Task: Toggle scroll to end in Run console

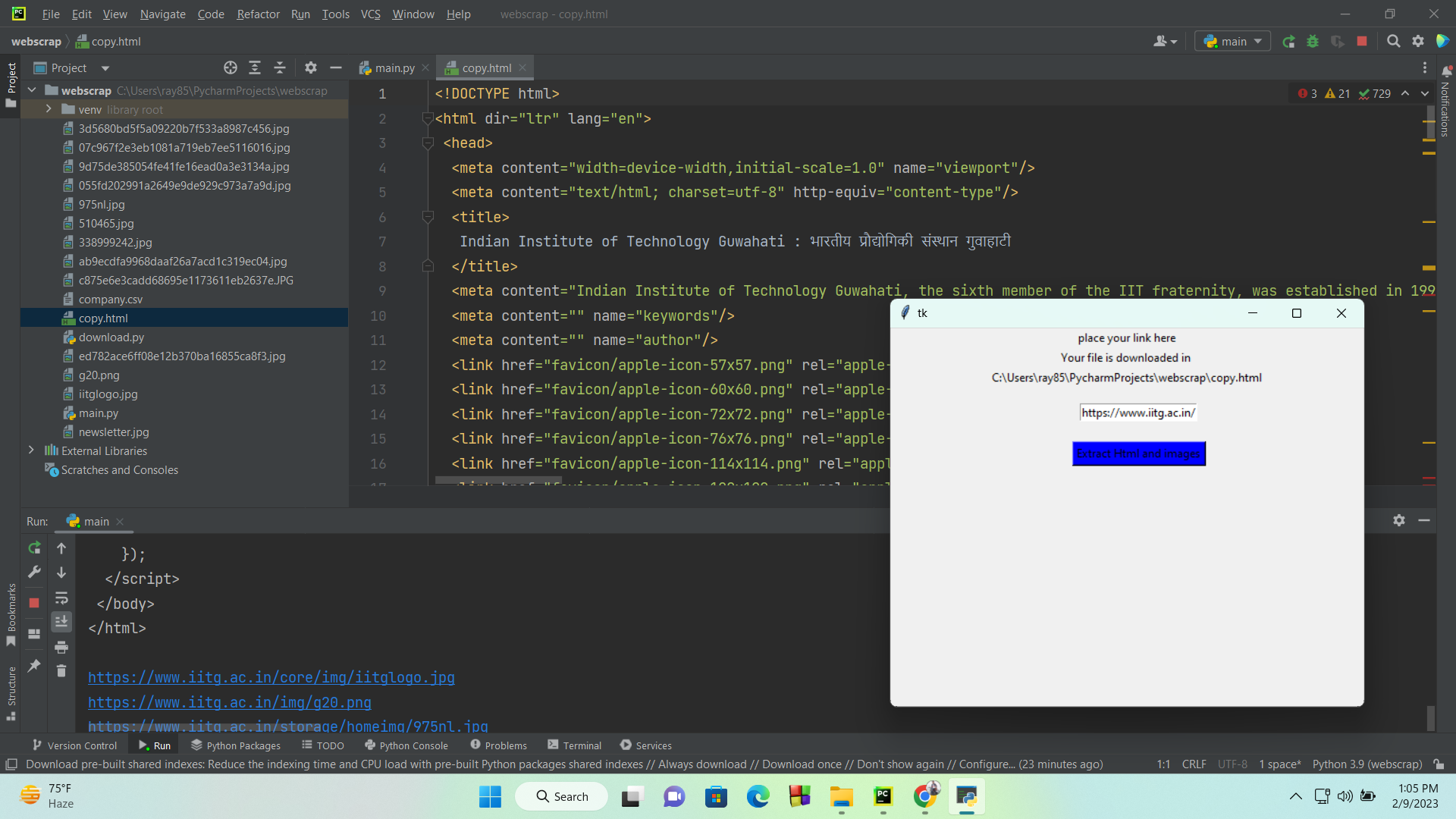Action: (61, 622)
